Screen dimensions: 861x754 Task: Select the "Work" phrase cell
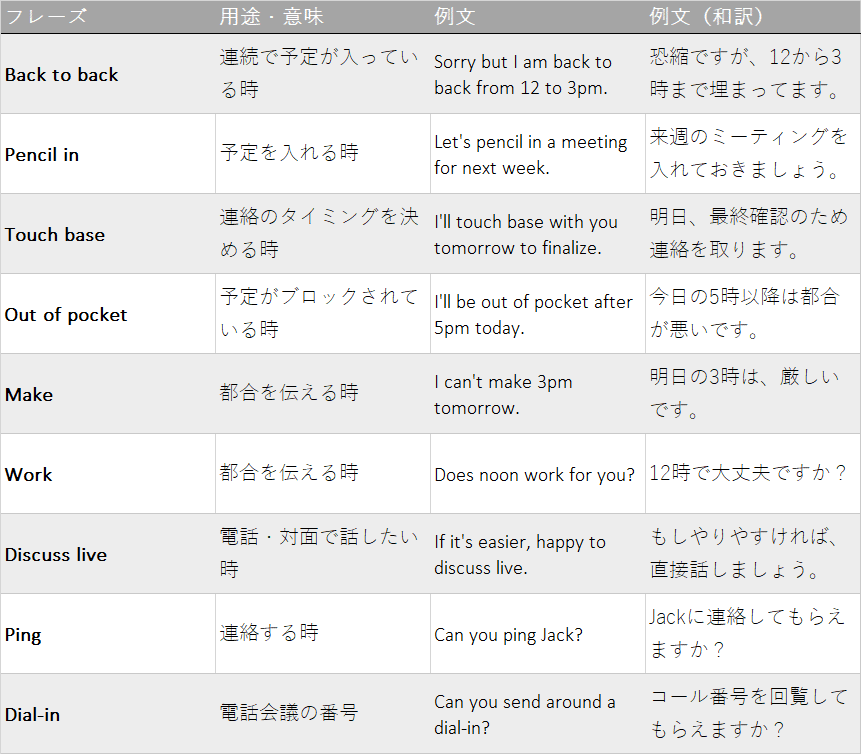[x=29, y=475]
